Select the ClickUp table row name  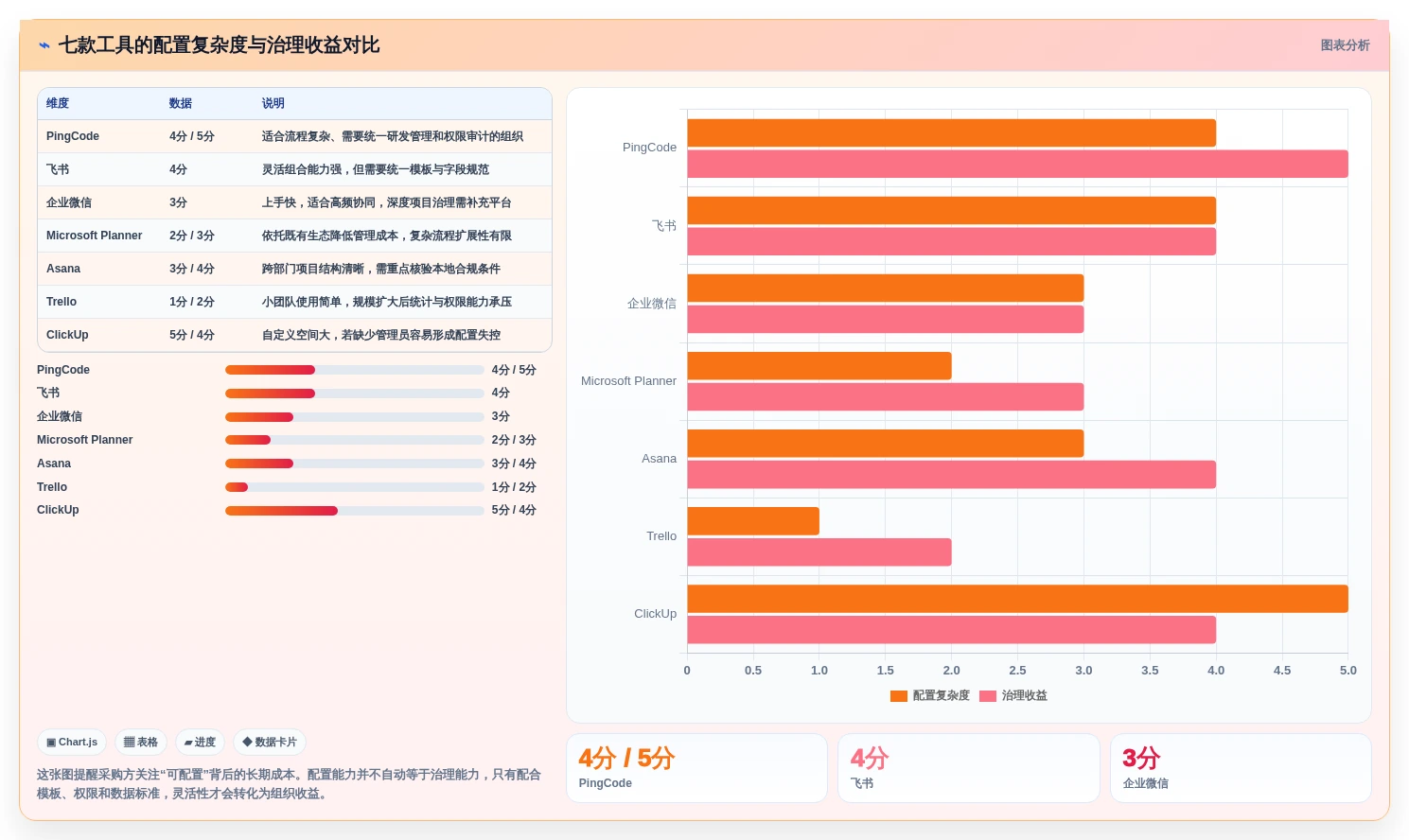[67, 335]
